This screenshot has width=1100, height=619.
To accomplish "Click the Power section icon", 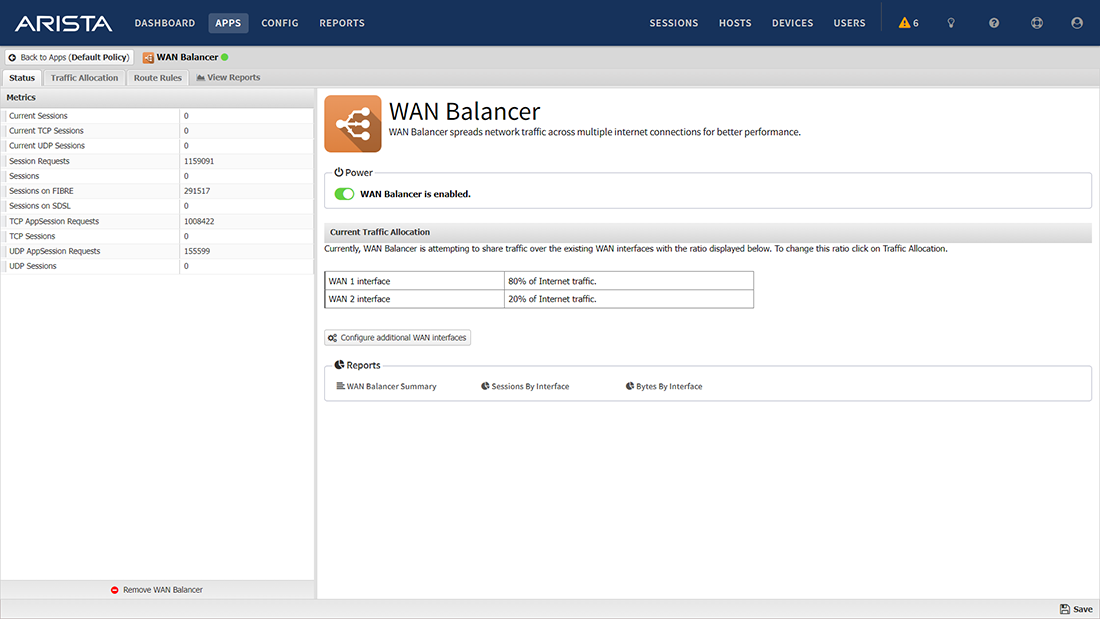I will pos(339,172).
